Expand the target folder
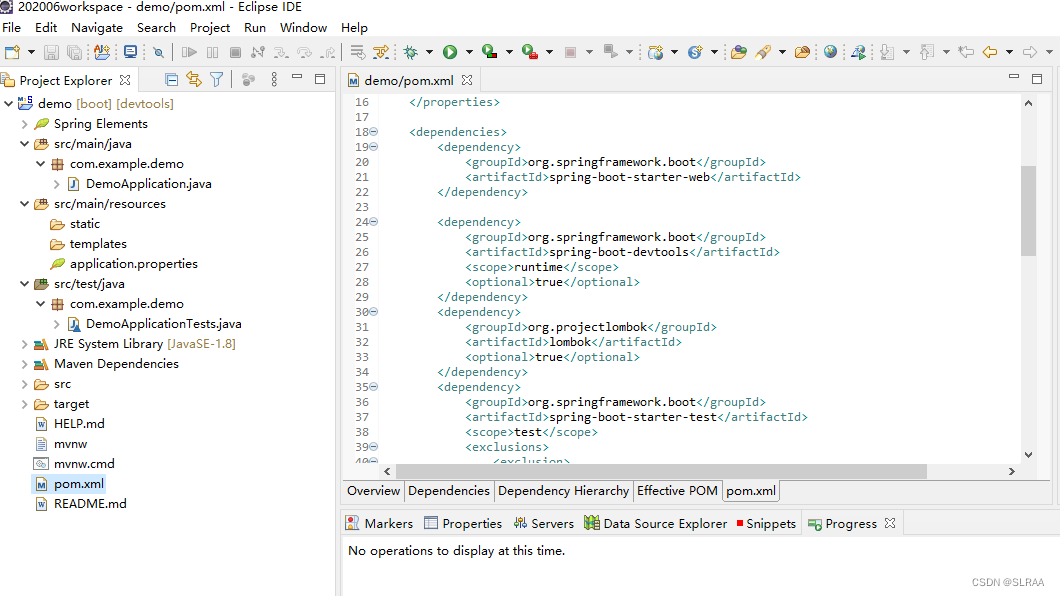The width and height of the screenshot is (1060, 596). [24, 404]
